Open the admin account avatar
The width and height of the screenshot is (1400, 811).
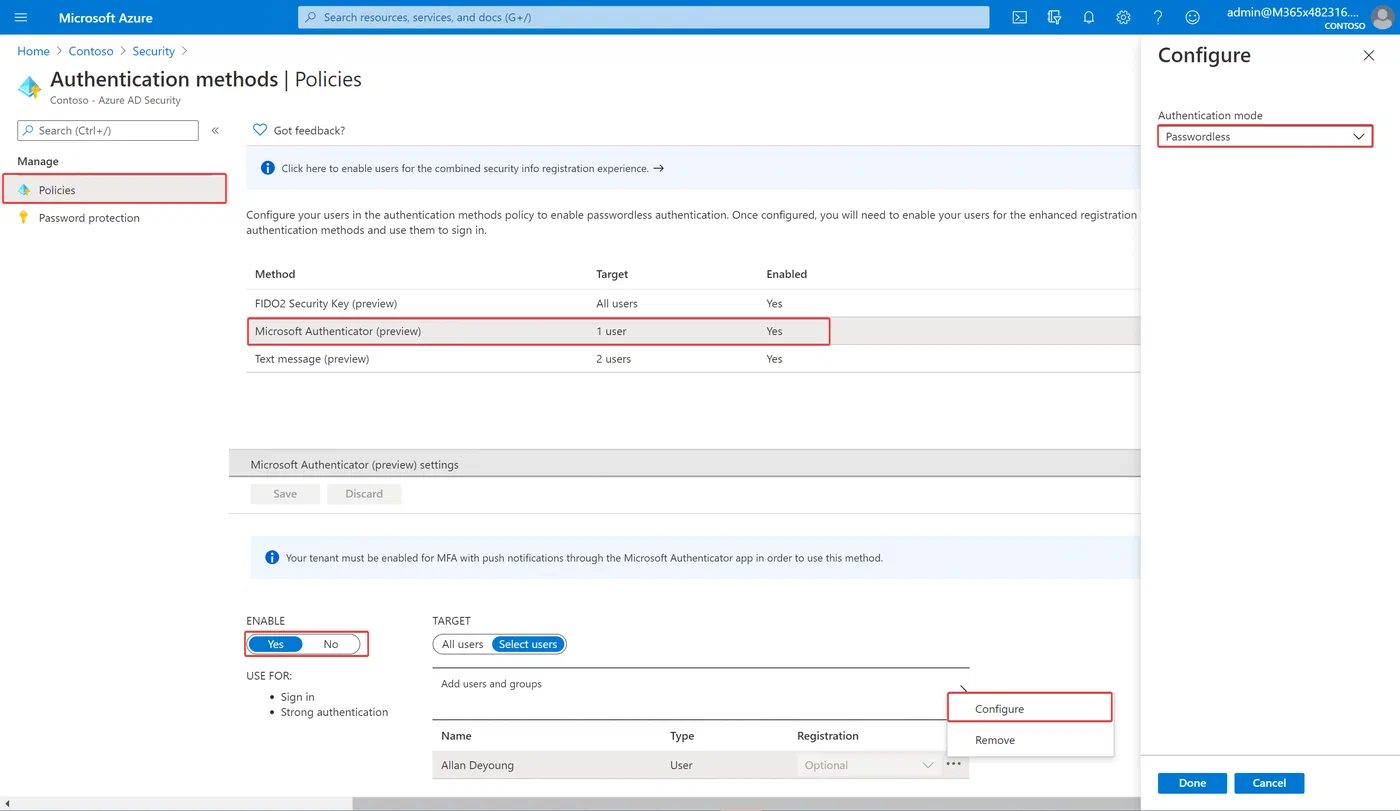click(1381, 18)
